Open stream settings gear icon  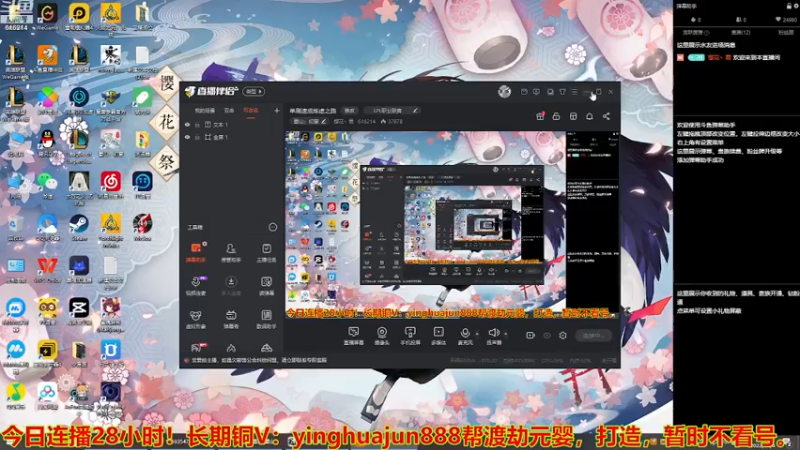[x=563, y=335]
